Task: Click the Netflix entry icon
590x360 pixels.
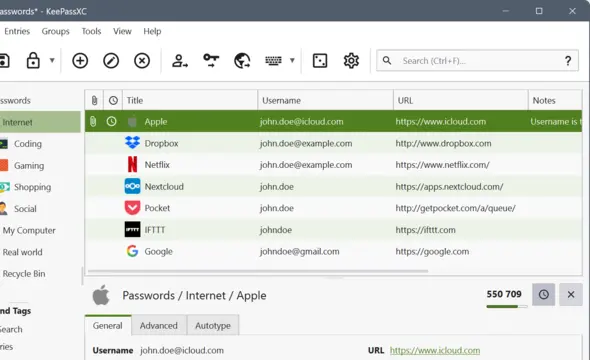Action: [x=132, y=165]
